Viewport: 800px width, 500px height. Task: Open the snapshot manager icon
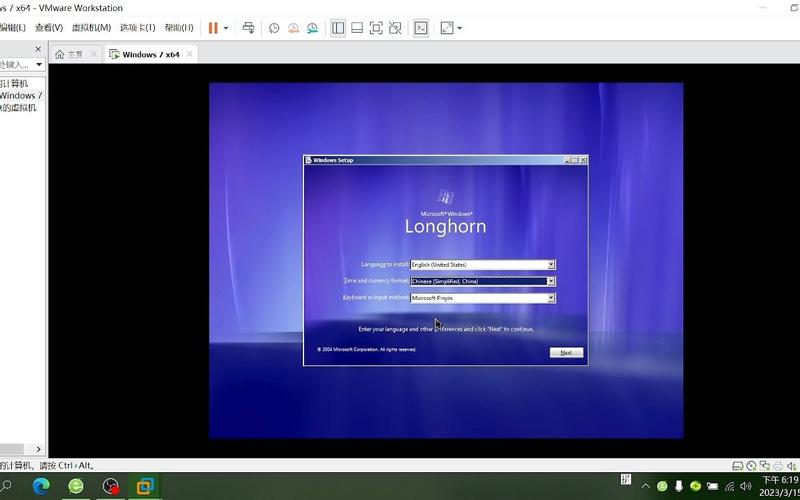pos(312,28)
